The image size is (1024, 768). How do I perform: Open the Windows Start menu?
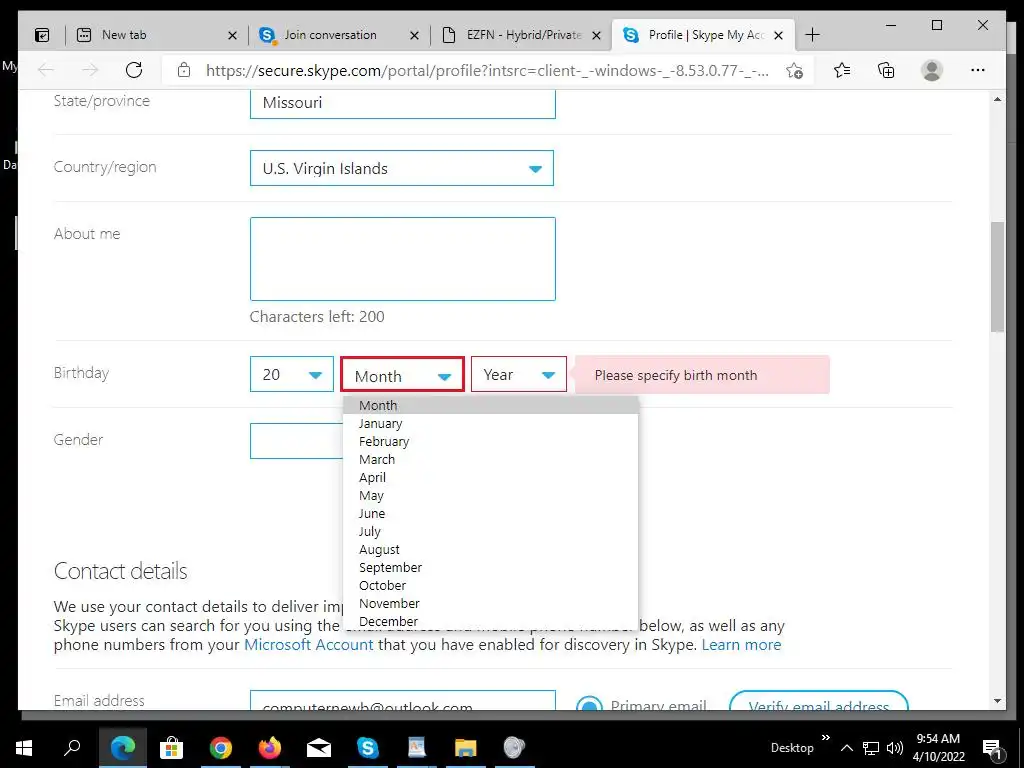24,748
